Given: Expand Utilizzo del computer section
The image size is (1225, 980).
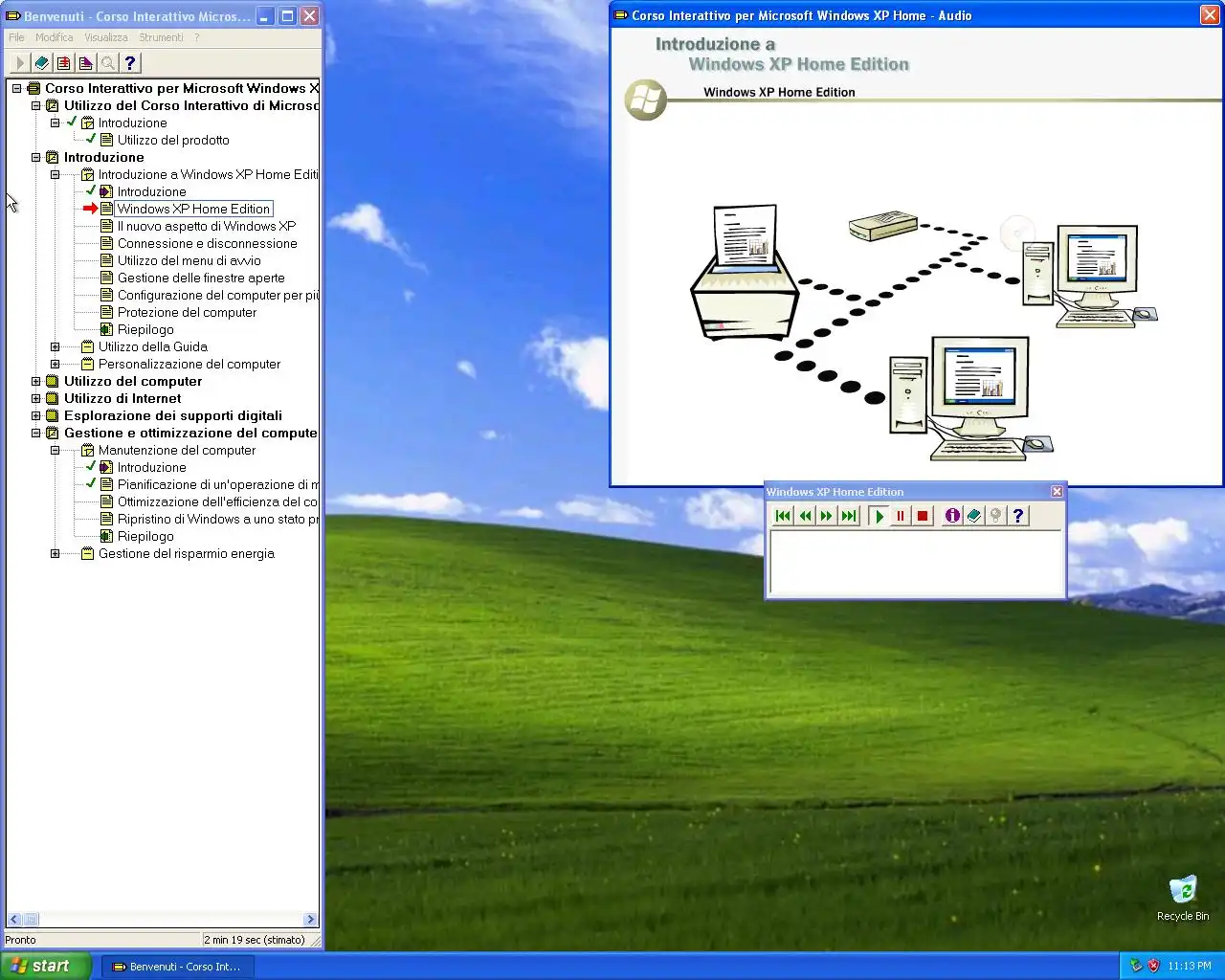Looking at the screenshot, I should coord(35,381).
